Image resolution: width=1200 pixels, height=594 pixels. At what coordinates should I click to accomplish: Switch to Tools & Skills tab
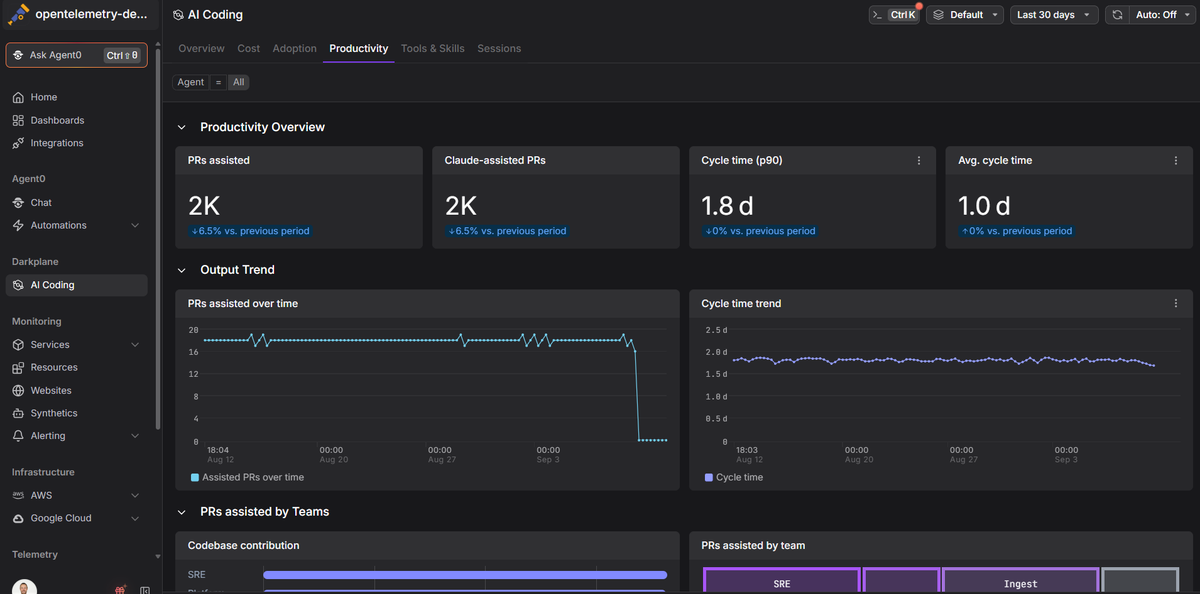(x=433, y=48)
